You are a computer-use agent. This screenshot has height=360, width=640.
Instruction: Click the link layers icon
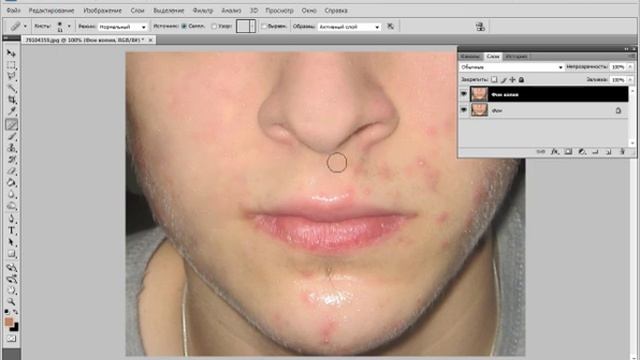[541, 151]
